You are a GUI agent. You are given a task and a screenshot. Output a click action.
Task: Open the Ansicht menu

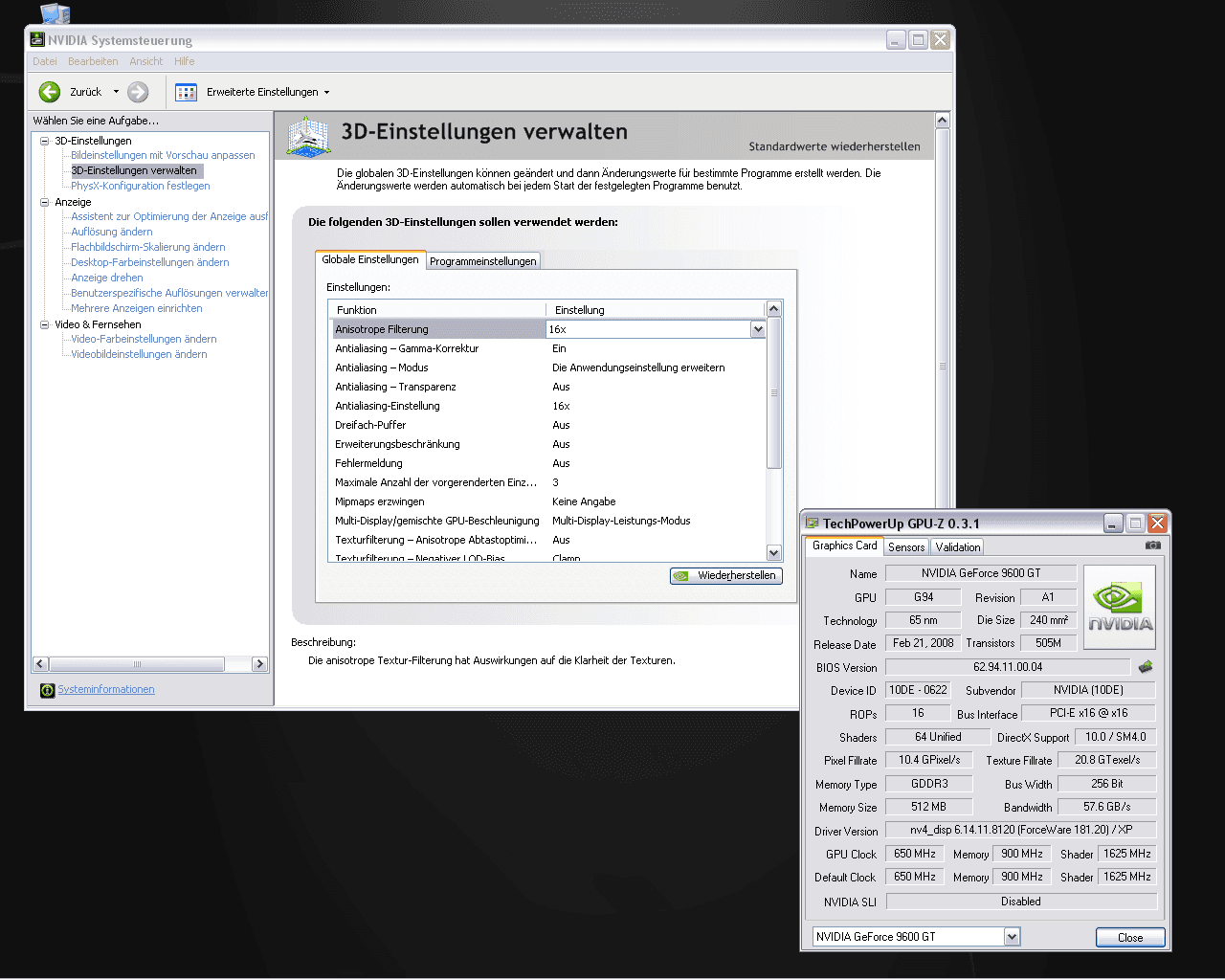(146, 61)
